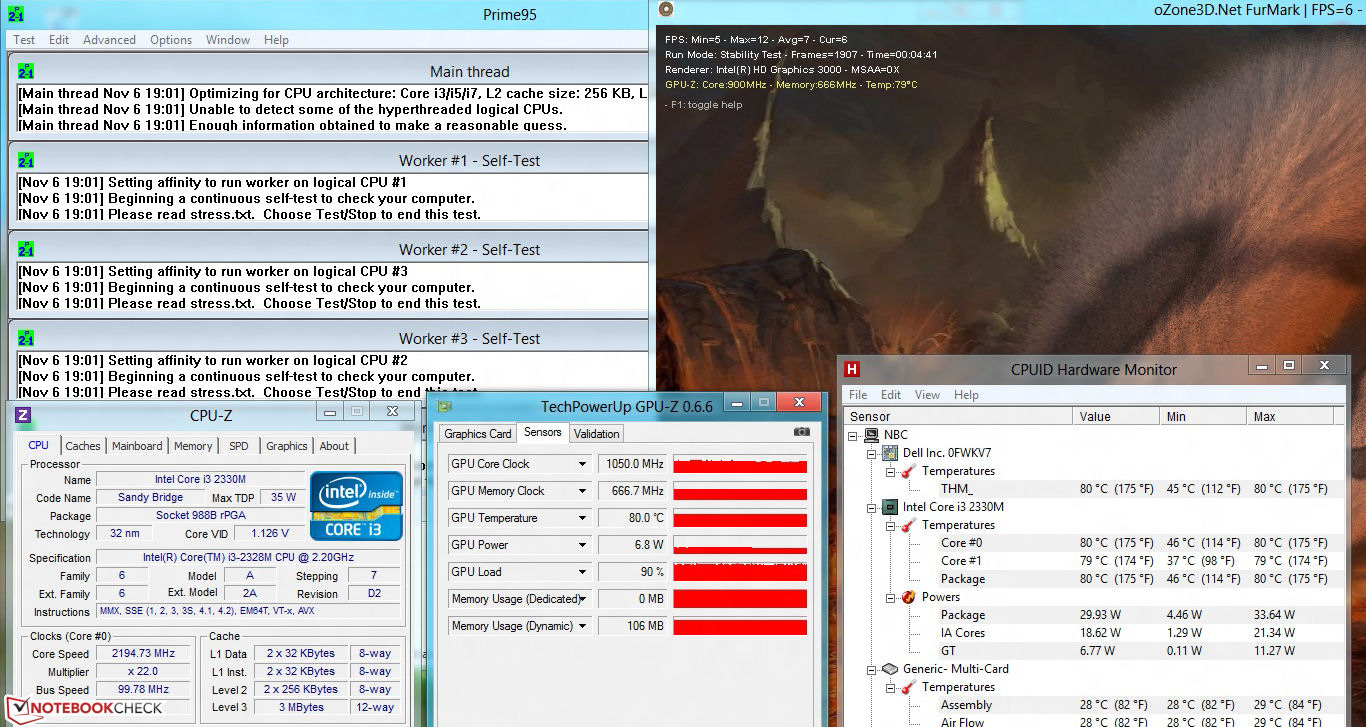Open the GPU Temperature sensor dropdown
This screenshot has height=727, width=1366.
(582, 518)
